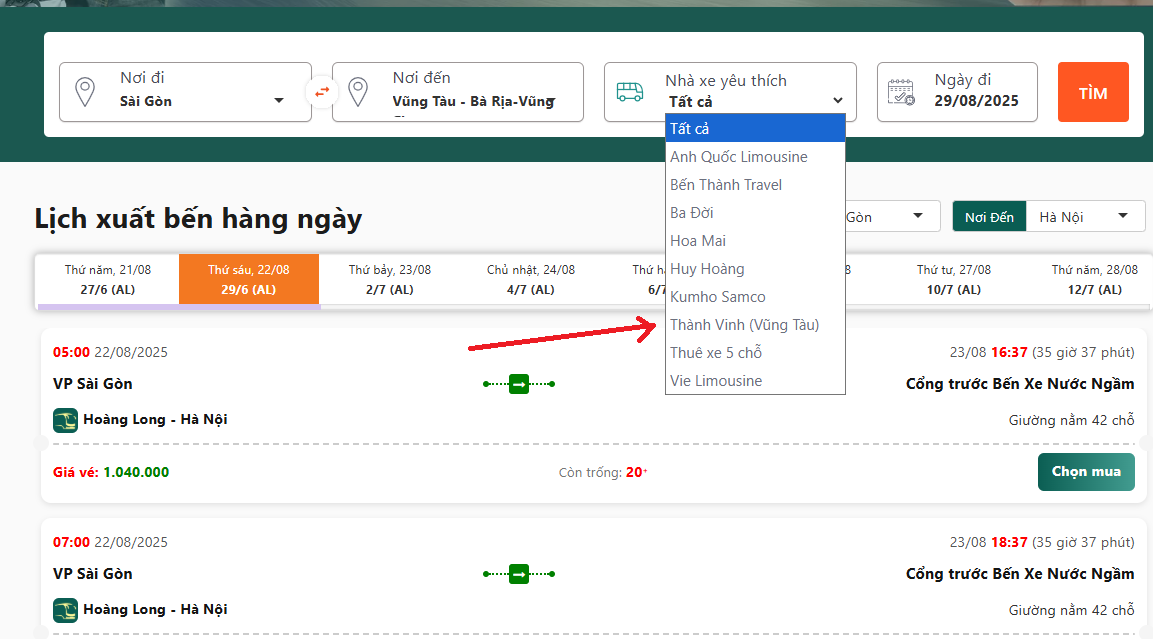Click the location pin icon beside Nơi đi
This screenshot has height=639, width=1153.
coord(85,92)
